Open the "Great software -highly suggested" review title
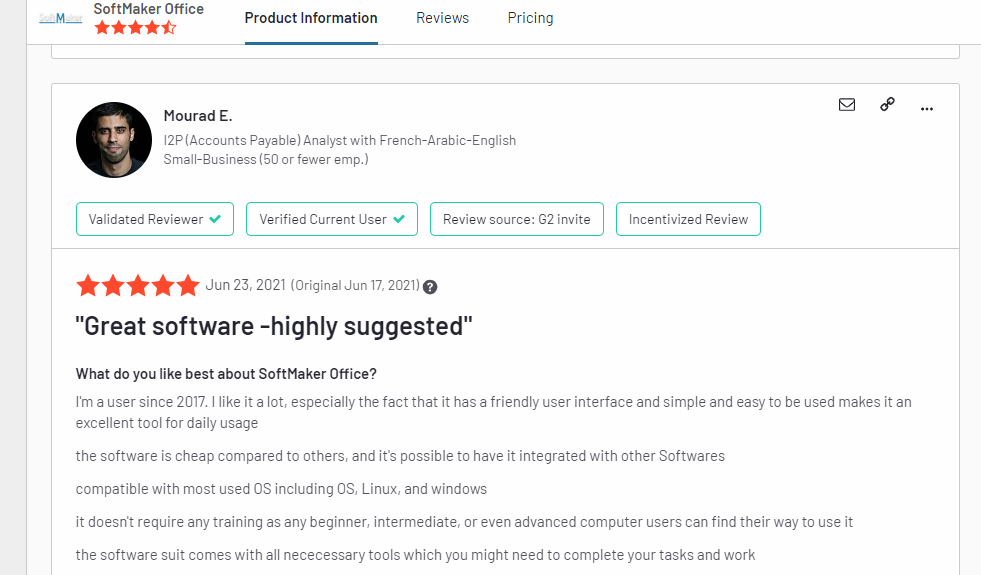This screenshot has width=981, height=575. click(273, 326)
